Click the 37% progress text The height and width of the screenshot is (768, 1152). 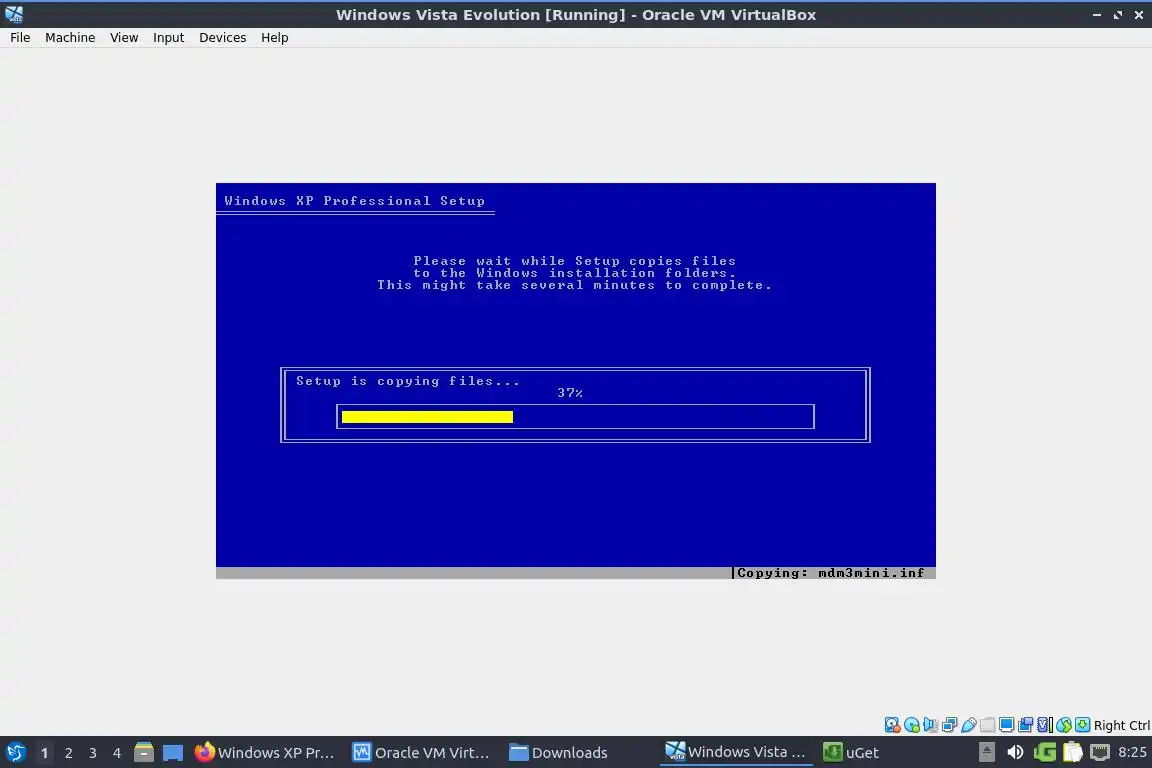(x=570, y=393)
